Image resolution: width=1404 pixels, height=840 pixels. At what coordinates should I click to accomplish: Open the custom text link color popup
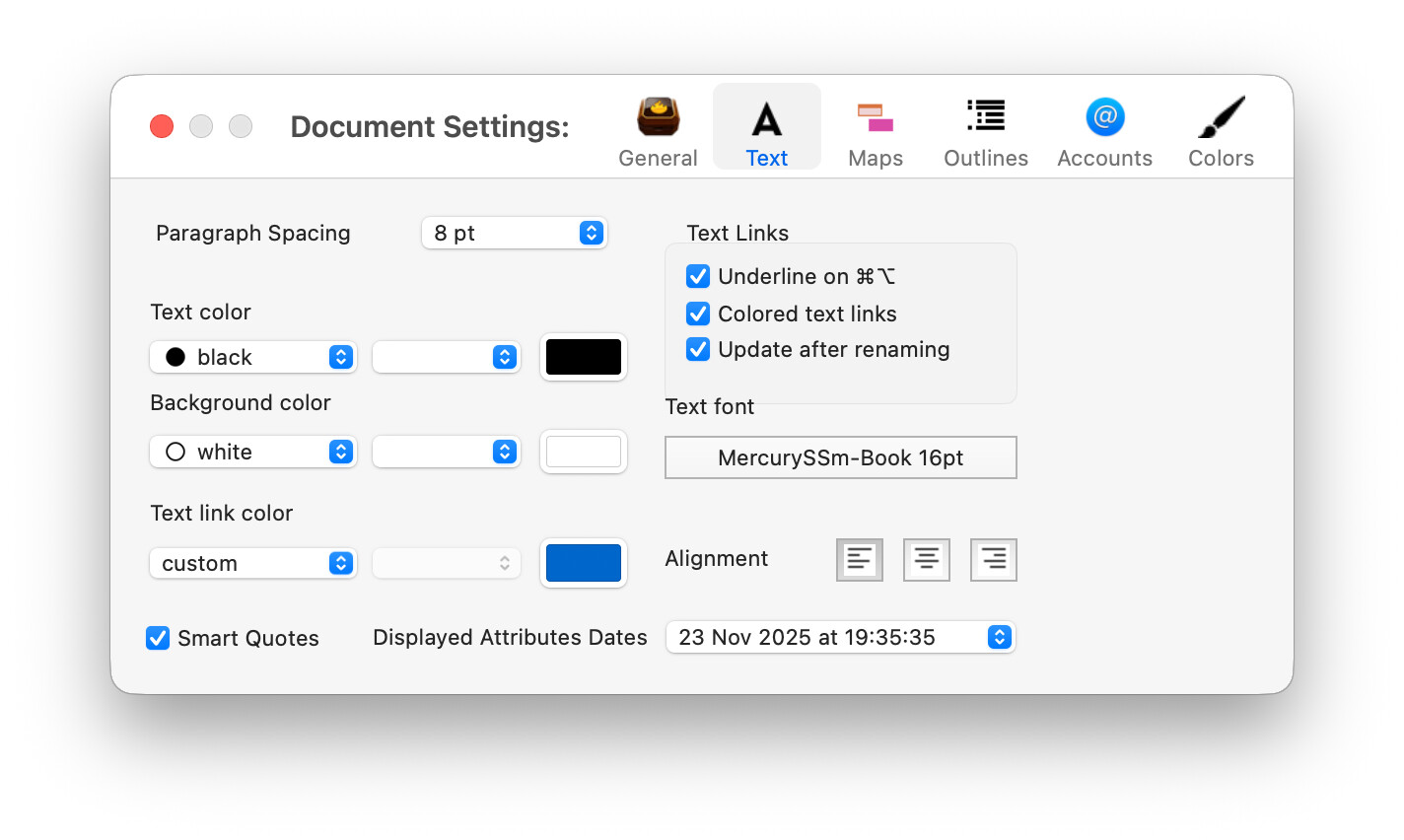point(252,563)
